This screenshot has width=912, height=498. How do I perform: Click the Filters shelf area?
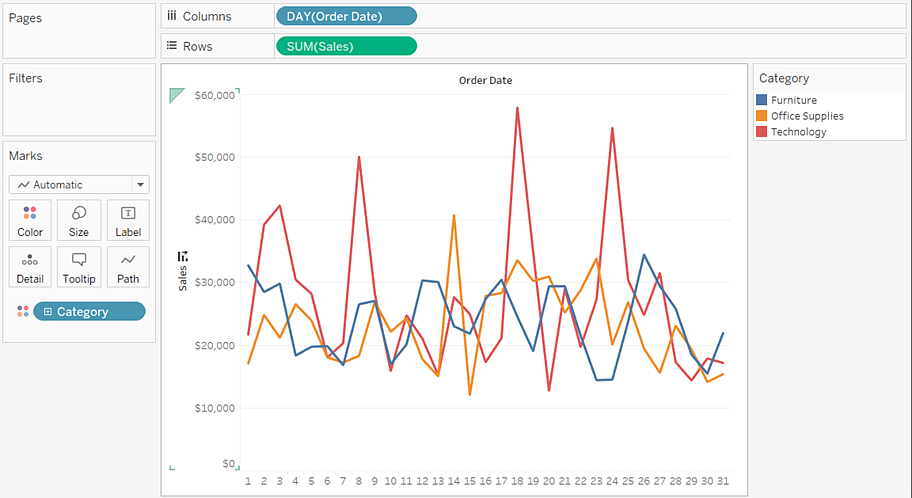coord(79,105)
